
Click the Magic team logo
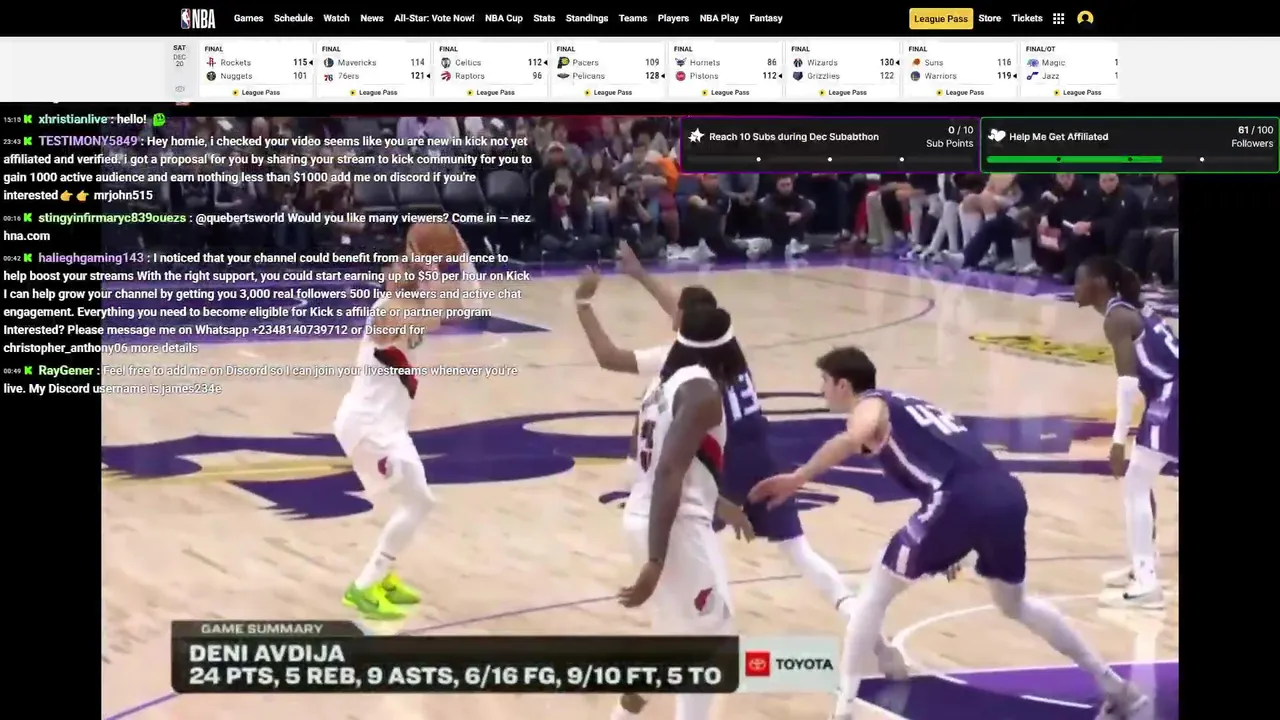tap(1032, 62)
